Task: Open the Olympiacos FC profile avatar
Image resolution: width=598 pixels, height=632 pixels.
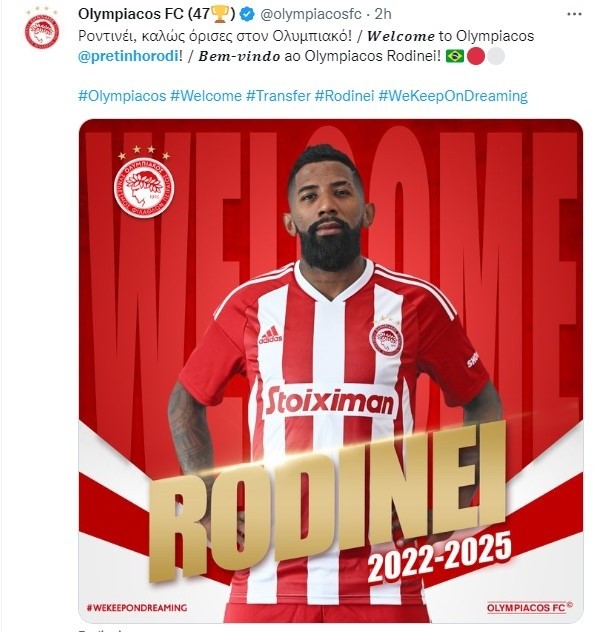Action: (x=42, y=29)
